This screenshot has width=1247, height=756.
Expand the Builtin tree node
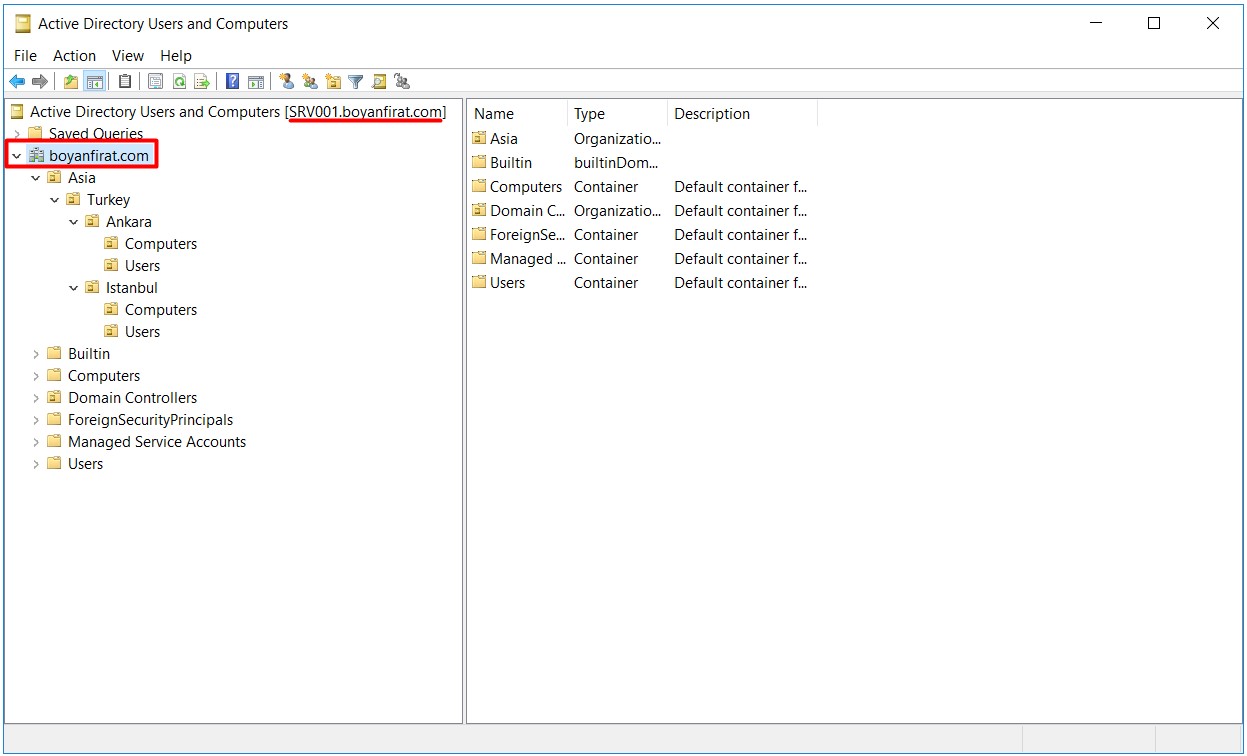(x=36, y=354)
